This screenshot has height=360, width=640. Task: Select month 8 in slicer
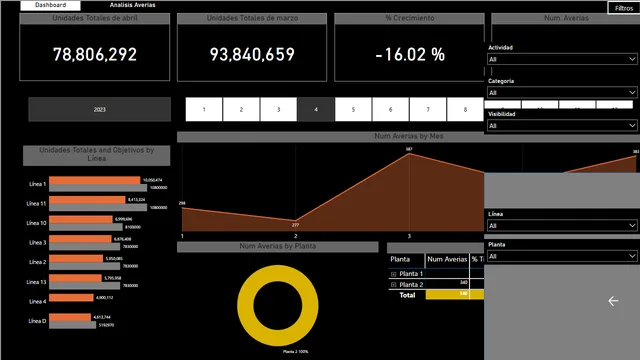[465, 109]
